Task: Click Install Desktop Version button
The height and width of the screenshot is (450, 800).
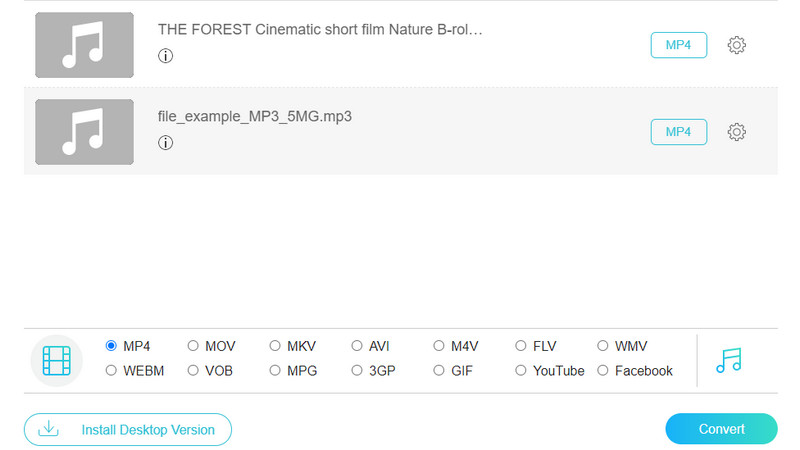Action: point(128,429)
